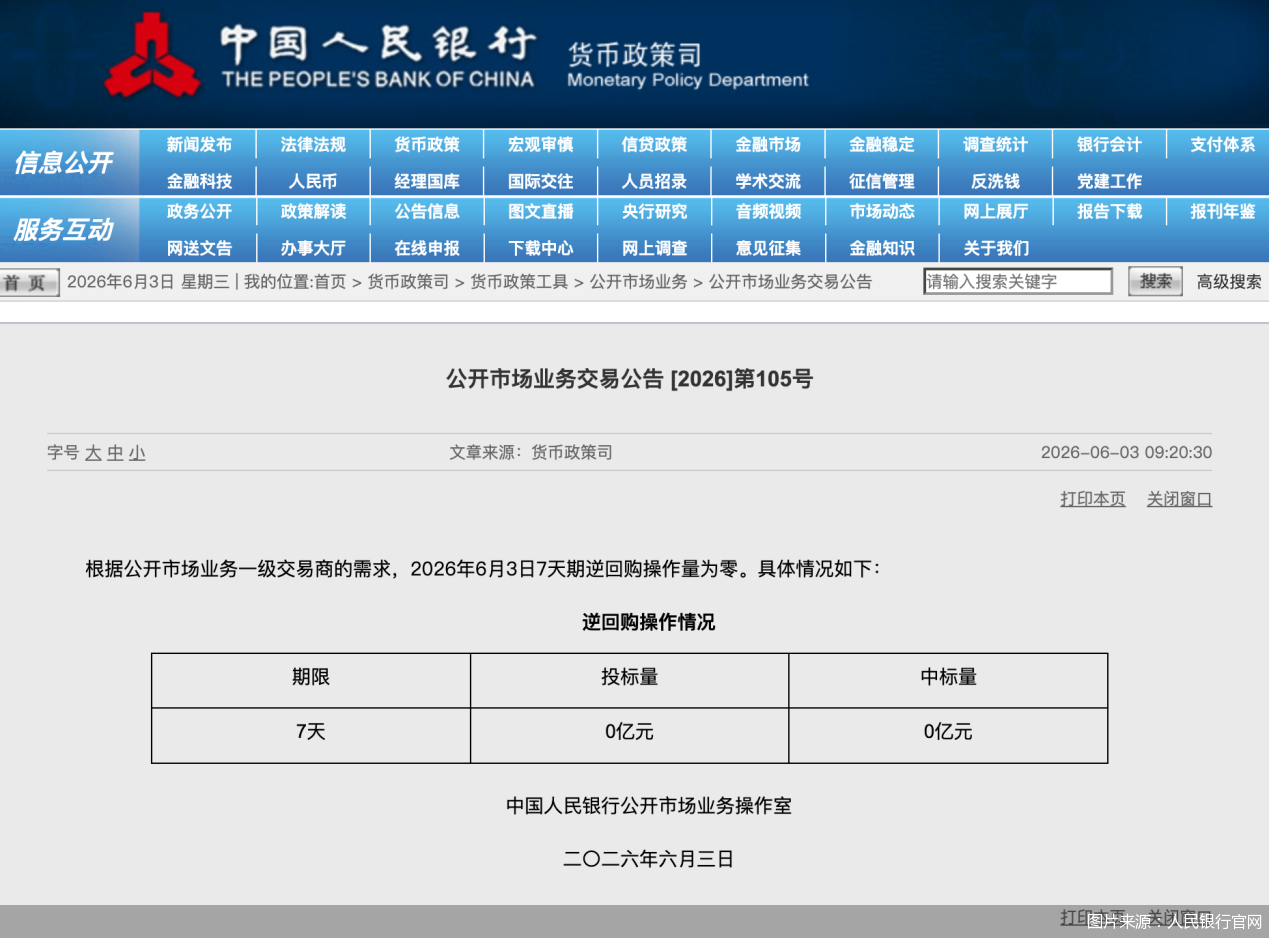Screen dimensions: 1269x938
Task: Open 政策解读 under 服务互动
Action: click(313, 212)
